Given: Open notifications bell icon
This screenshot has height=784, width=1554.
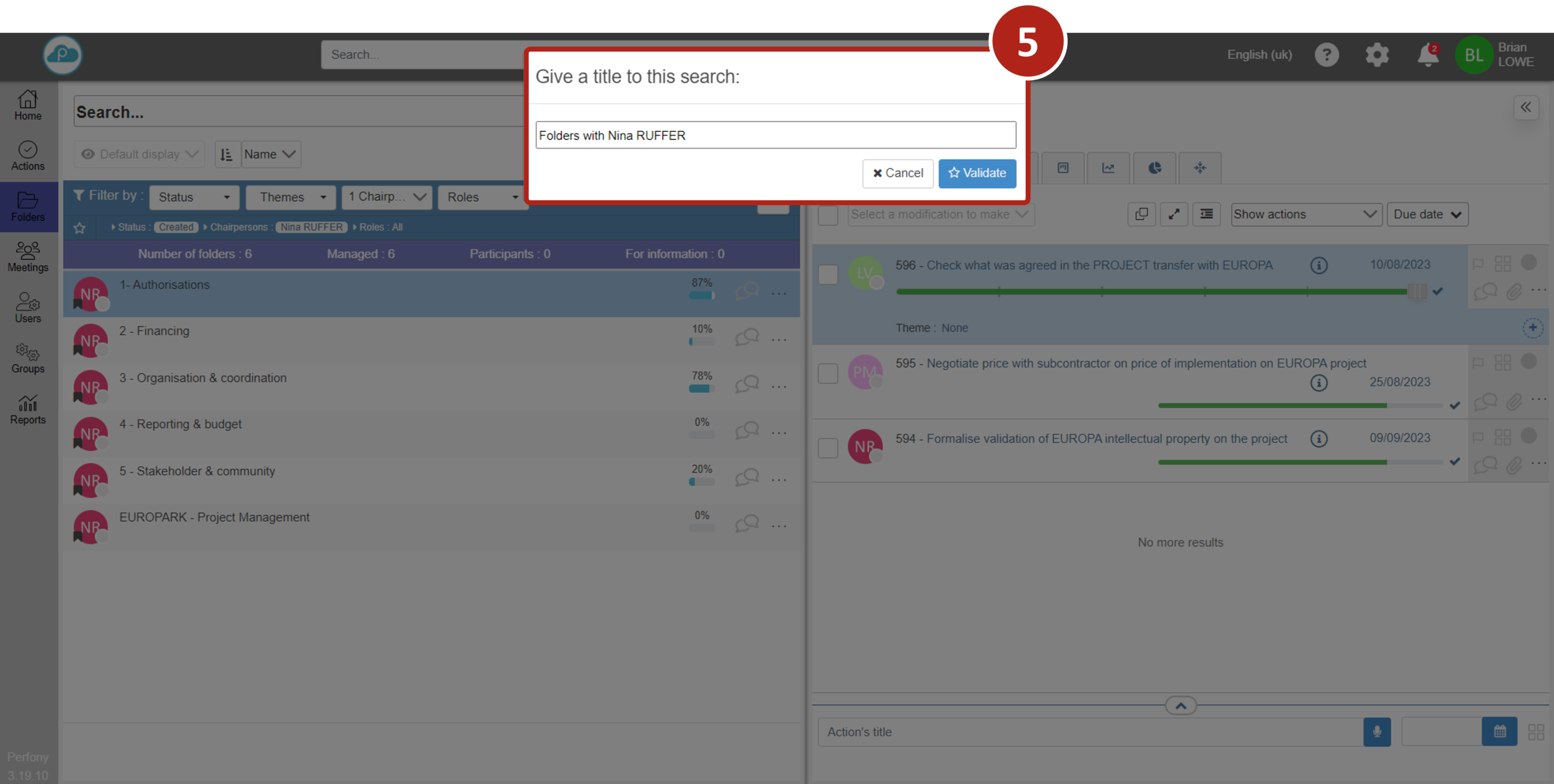Looking at the screenshot, I should point(1427,55).
